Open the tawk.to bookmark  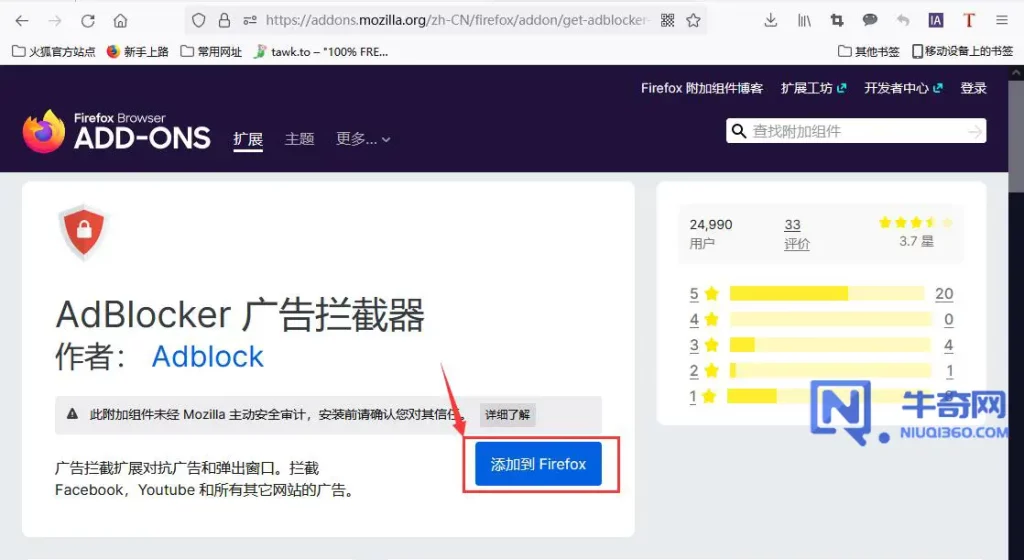[321, 52]
